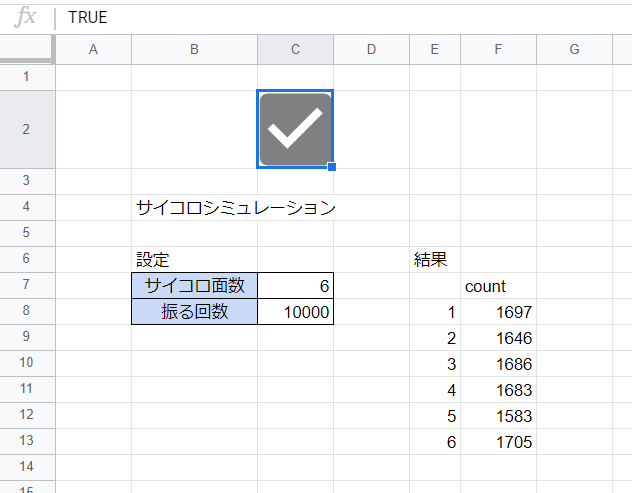This screenshot has height=493, width=632.
Task: Click the 結果 label cell
Action: pos(435,259)
